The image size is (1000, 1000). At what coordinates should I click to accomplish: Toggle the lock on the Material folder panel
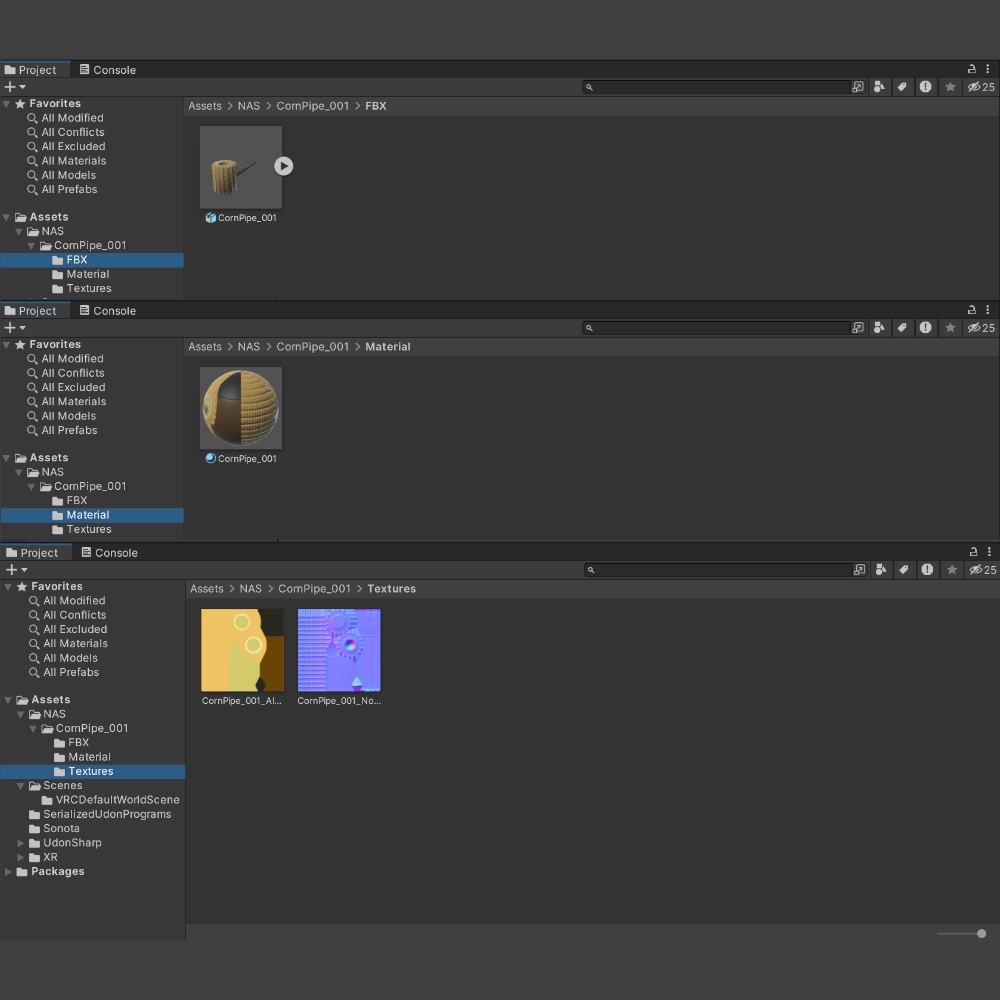point(972,309)
